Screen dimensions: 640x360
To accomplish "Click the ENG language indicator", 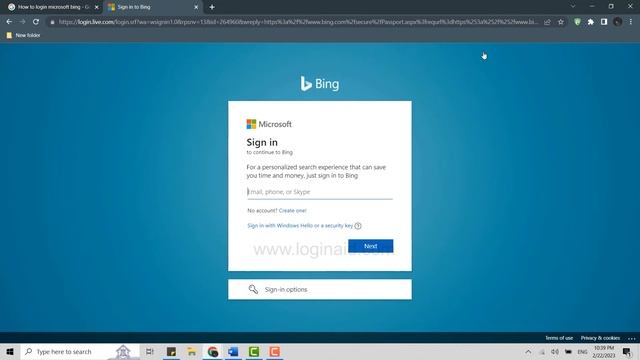I will [x=582, y=352].
